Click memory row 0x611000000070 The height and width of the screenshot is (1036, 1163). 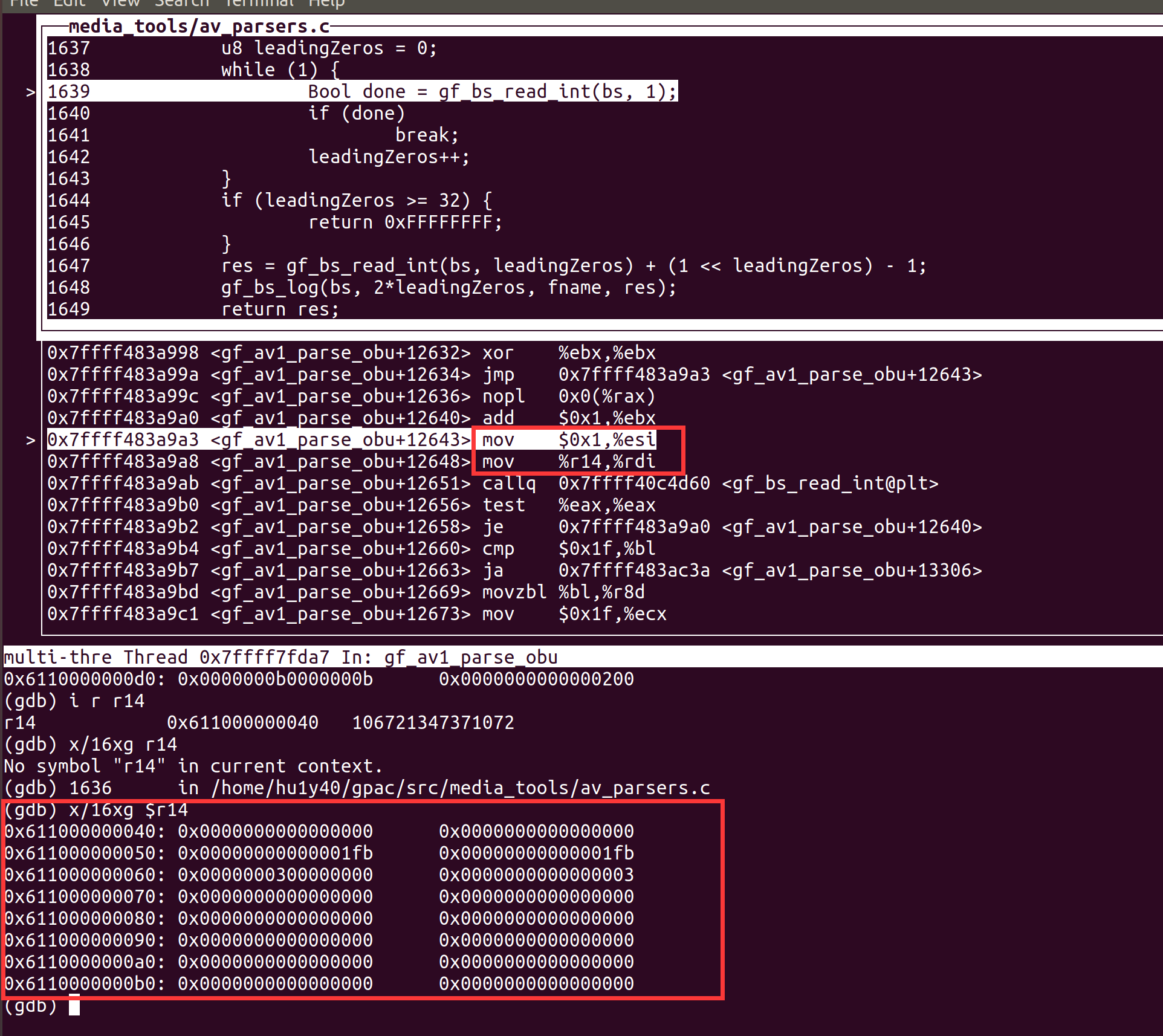pyautogui.click(x=319, y=896)
